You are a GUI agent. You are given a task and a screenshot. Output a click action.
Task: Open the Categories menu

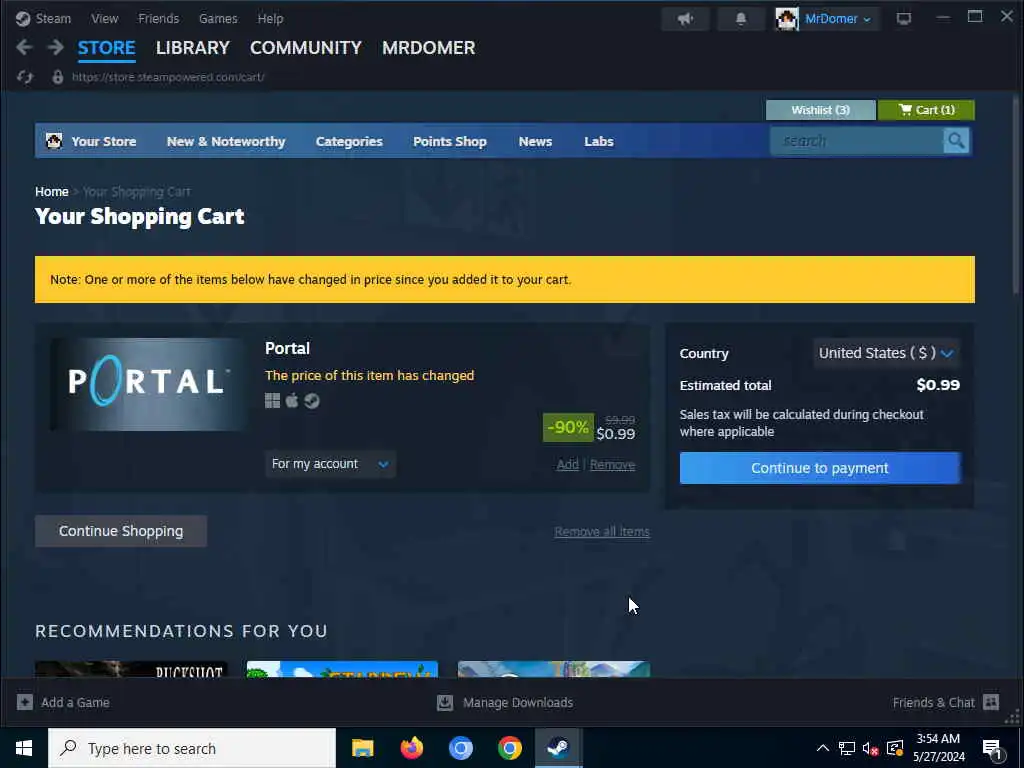pos(349,141)
